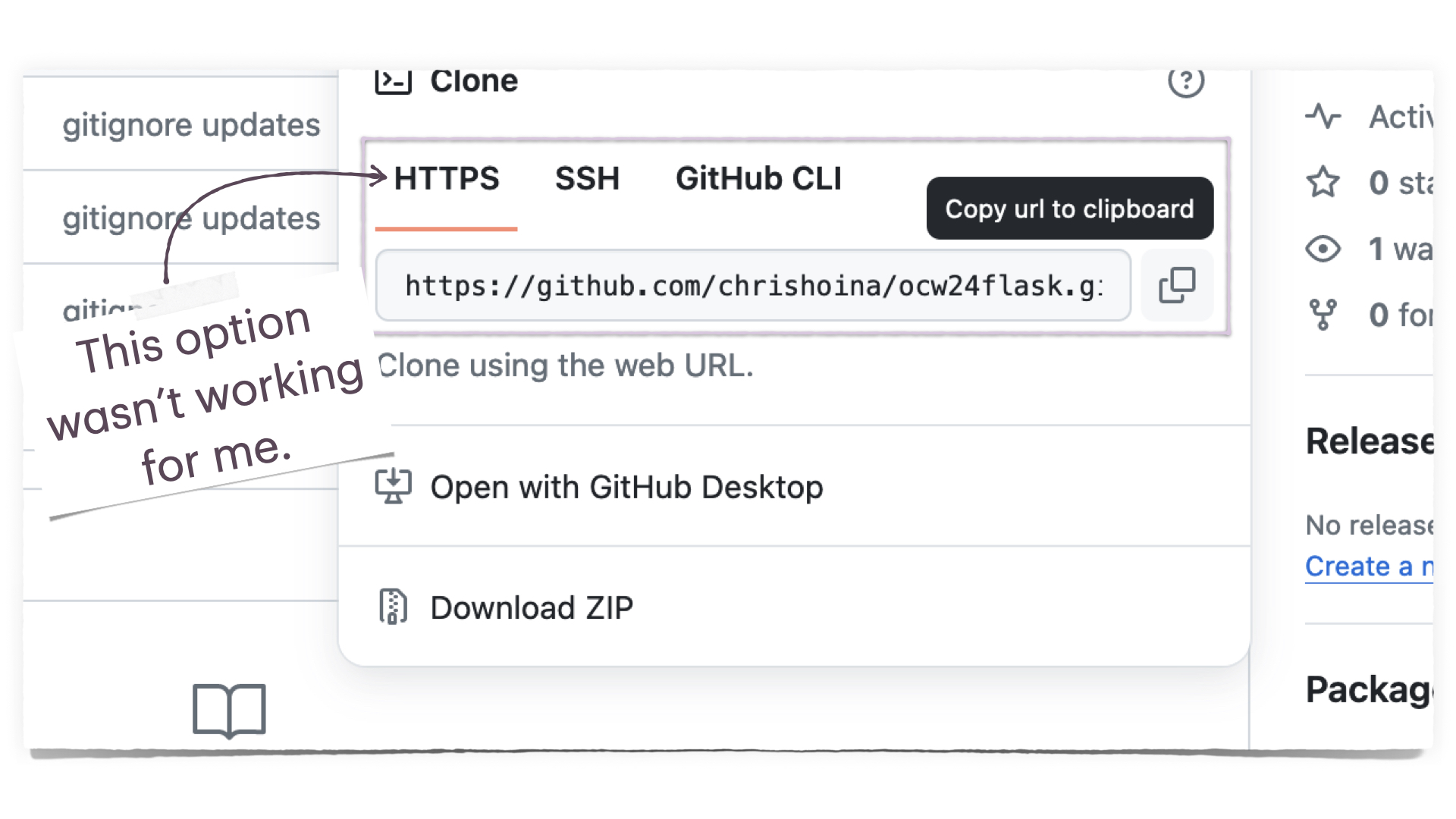Open the first gitignore updates commit message
This screenshot has height=819, width=1456.
point(191,125)
